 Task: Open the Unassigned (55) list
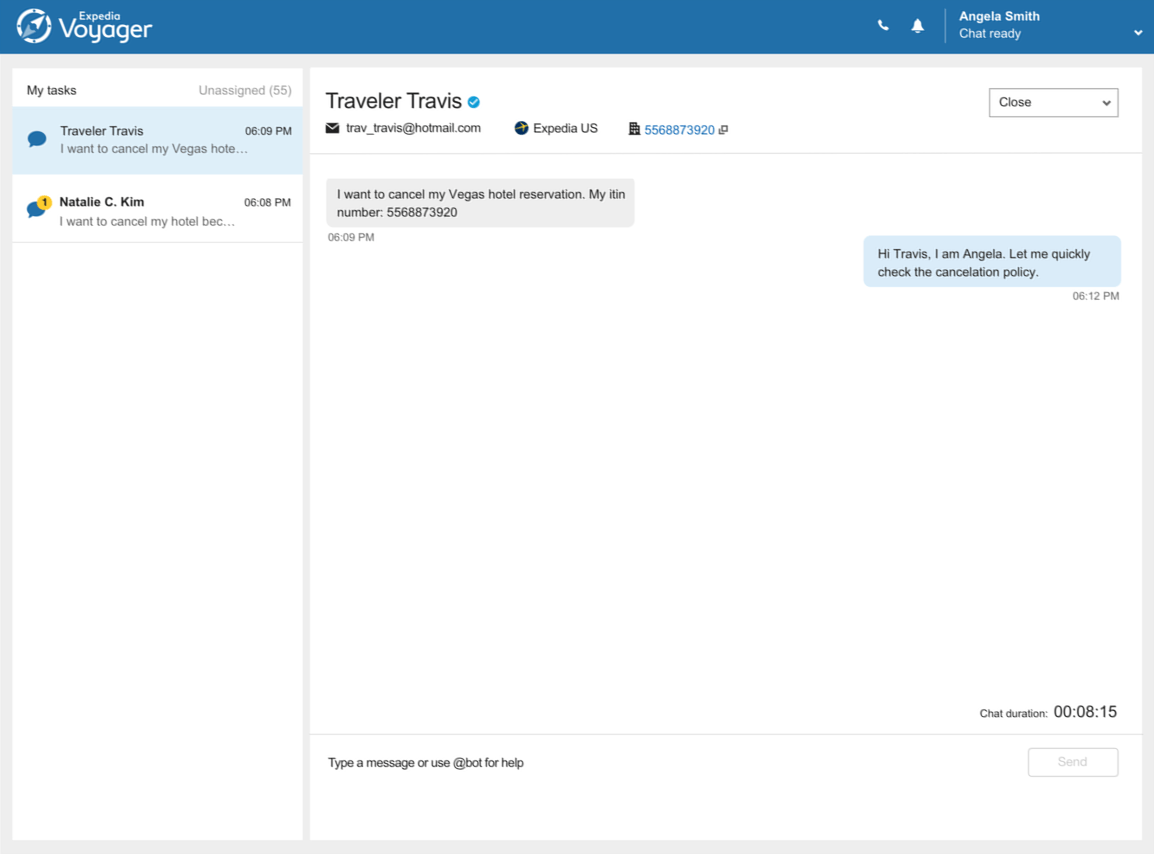click(245, 90)
